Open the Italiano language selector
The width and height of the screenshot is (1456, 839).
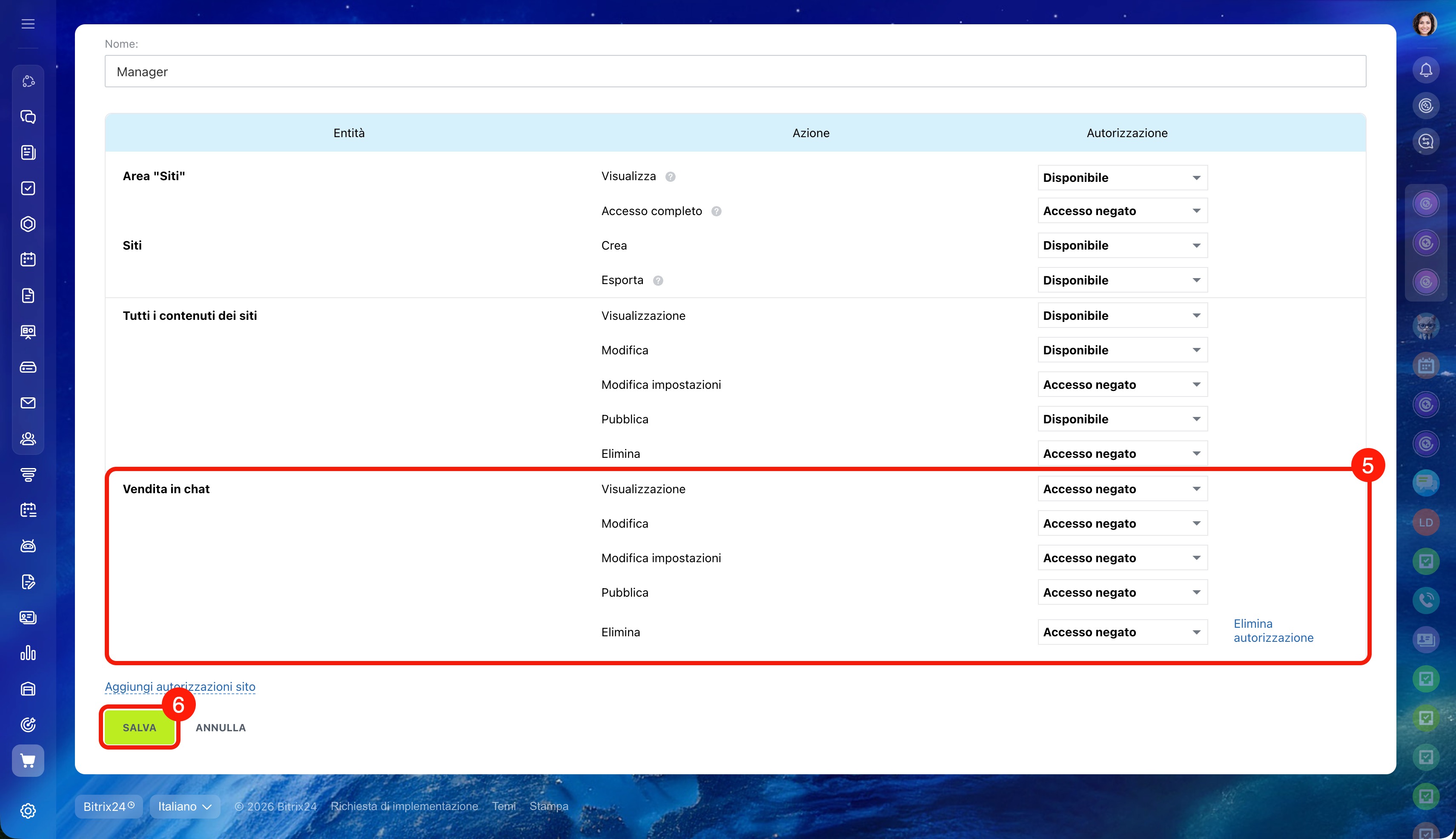(x=184, y=806)
